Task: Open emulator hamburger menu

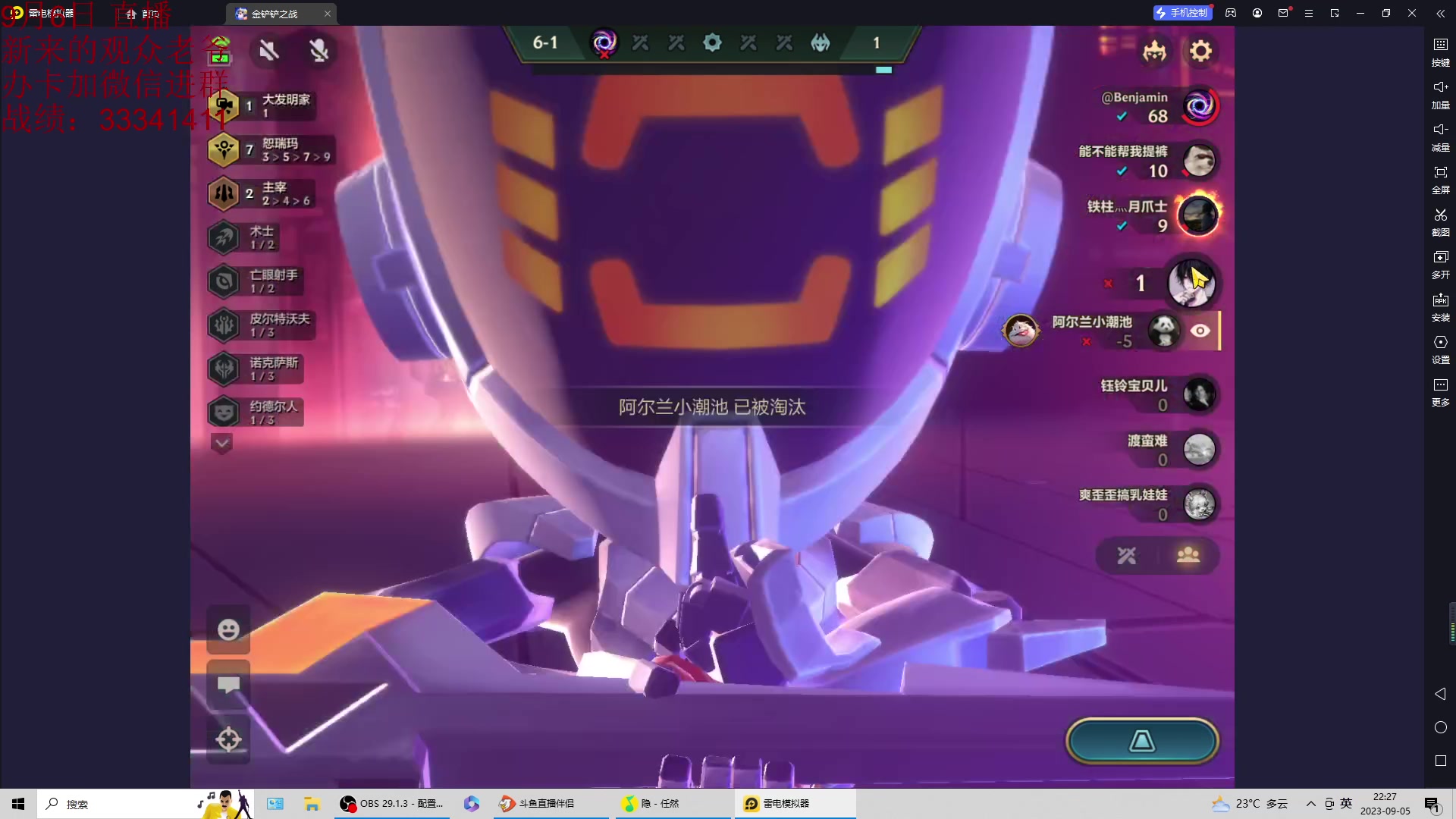Action: click(x=1309, y=13)
